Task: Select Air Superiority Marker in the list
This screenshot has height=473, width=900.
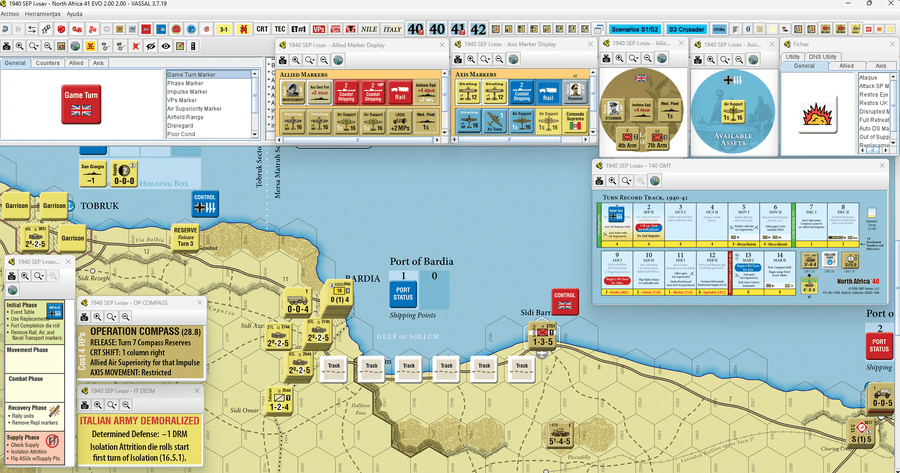Action: click(x=208, y=108)
